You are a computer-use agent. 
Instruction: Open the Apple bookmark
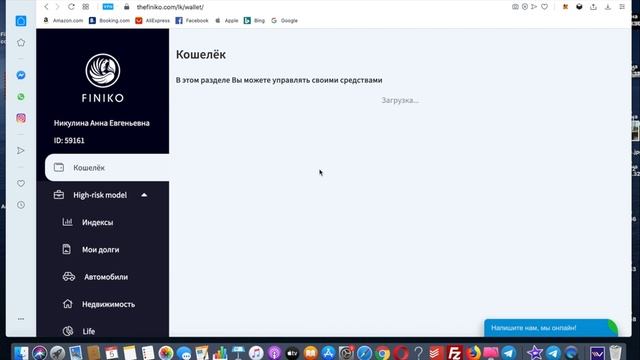227,20
